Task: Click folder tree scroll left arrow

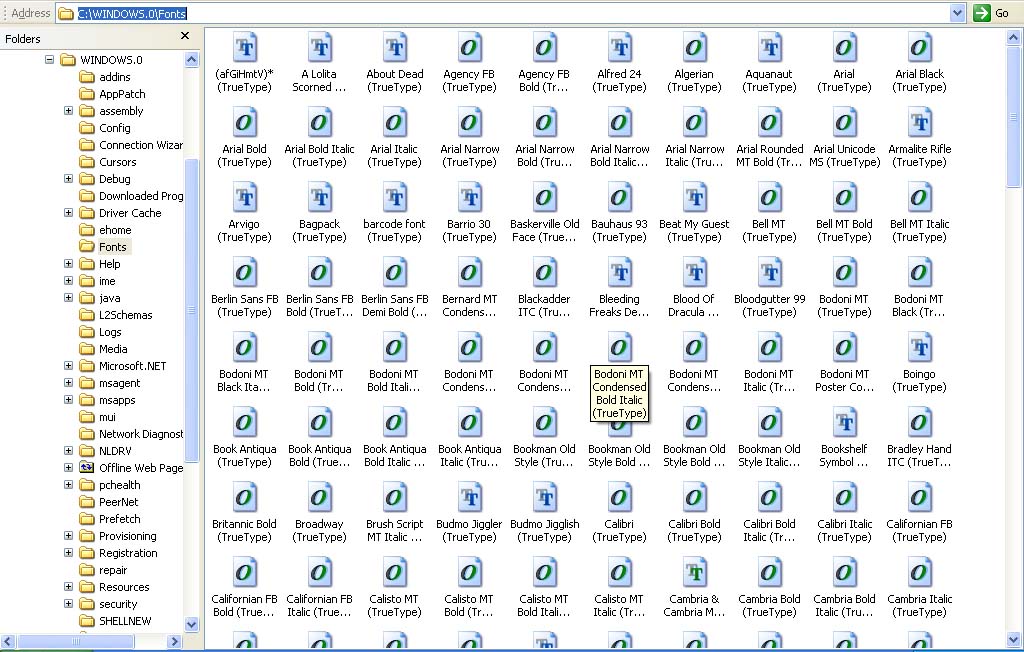Action: click(x=7, y=642)
